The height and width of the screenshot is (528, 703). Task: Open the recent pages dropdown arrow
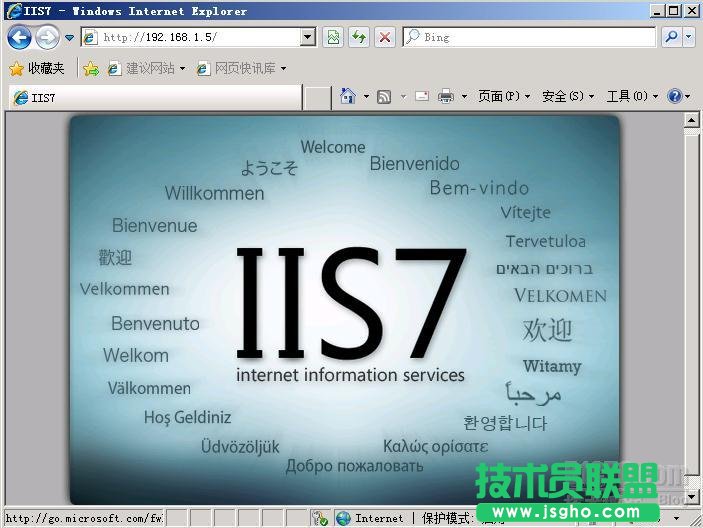(x=69, y=38)
